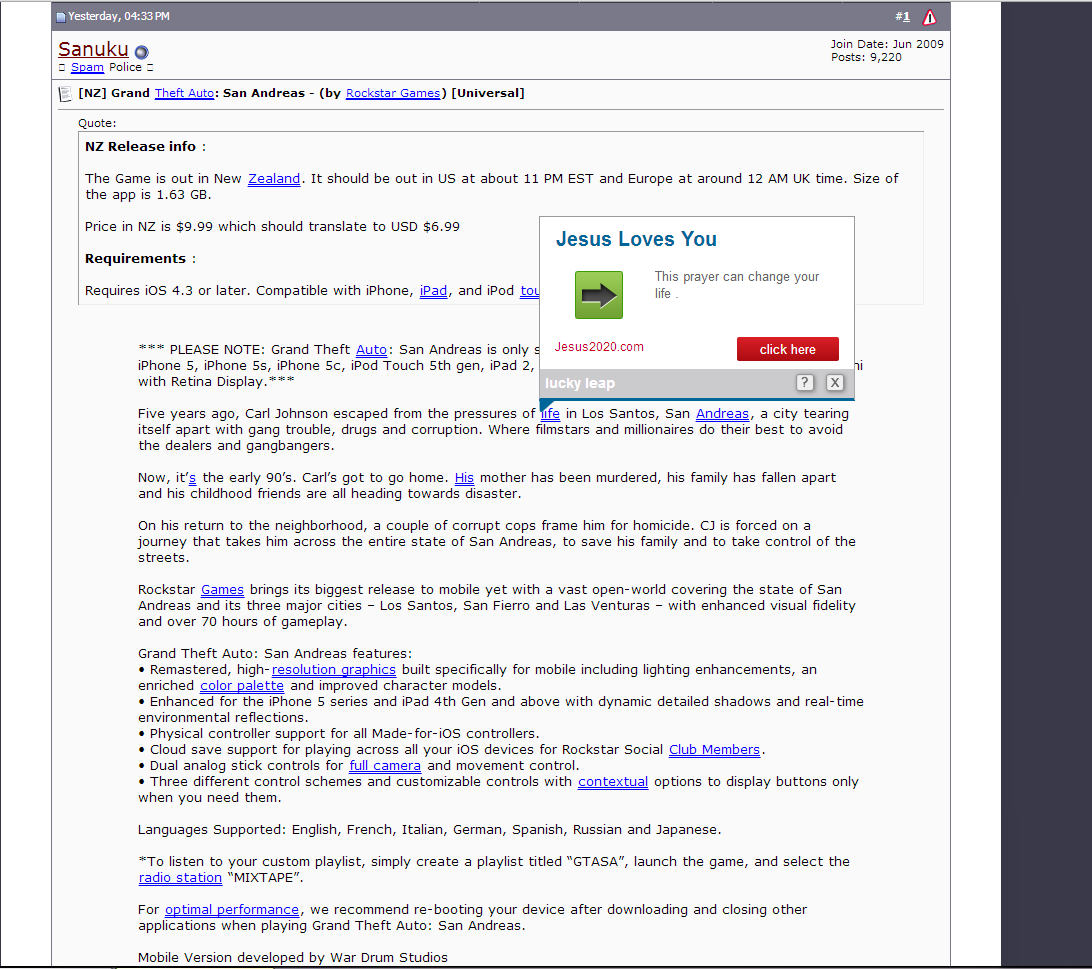1092x969 pixels.
Task: Open the resolution graphics link
Action: pyautogui.click(x=334, y=670)
